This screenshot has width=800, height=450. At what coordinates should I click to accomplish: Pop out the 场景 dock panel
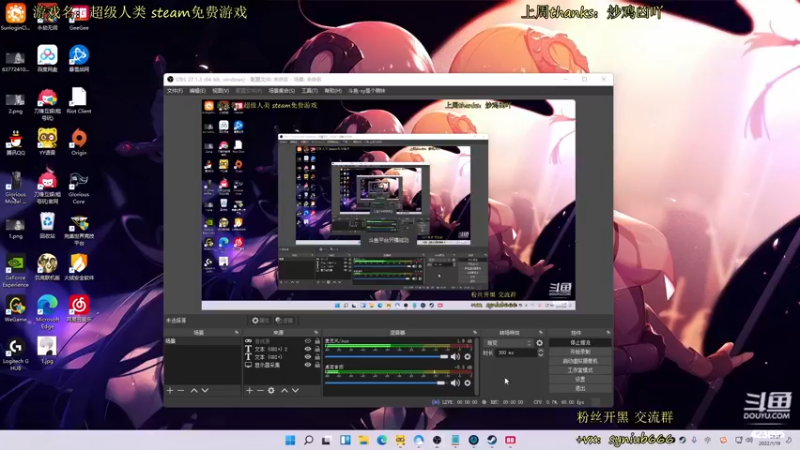click(236, 333)
